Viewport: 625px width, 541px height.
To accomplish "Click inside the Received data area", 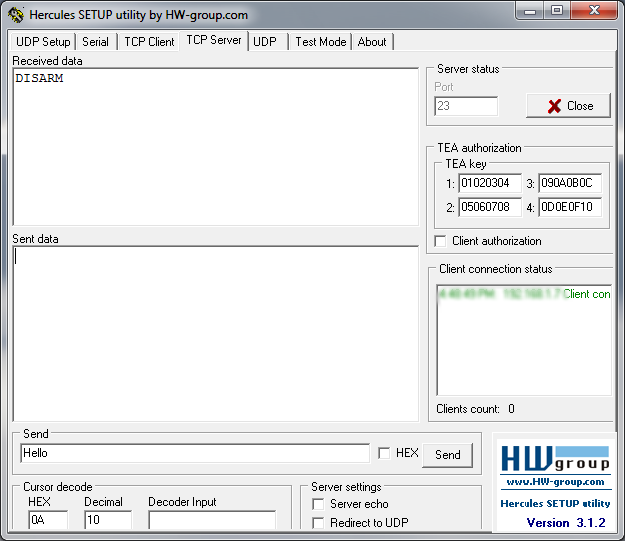I will [x=216, y=147].
